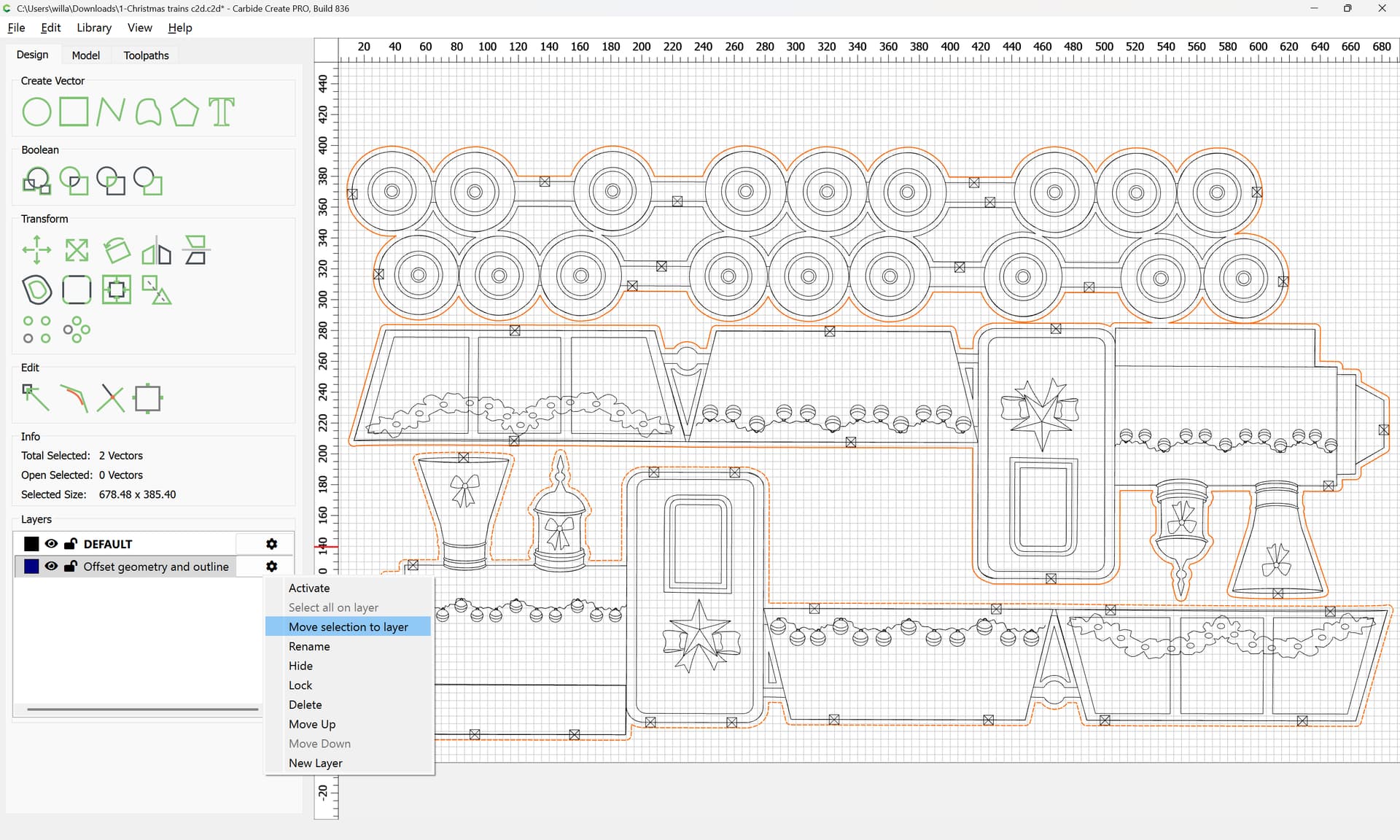Viewport: 1400px width, 840px height.
Task: Click the Offset Vector tool icon
Action: coord(37,290)
